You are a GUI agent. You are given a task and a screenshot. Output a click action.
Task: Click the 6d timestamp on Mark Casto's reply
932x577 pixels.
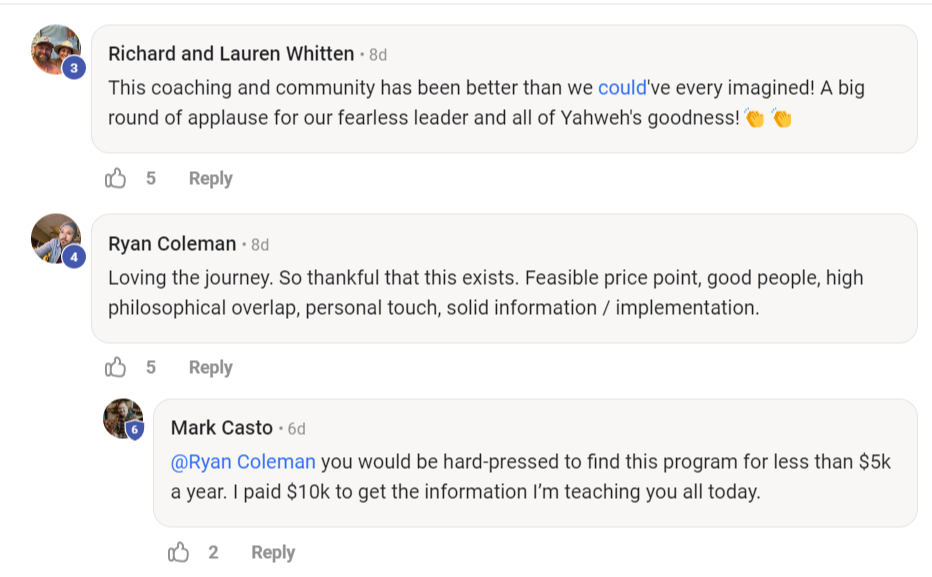tap(296, 429)
